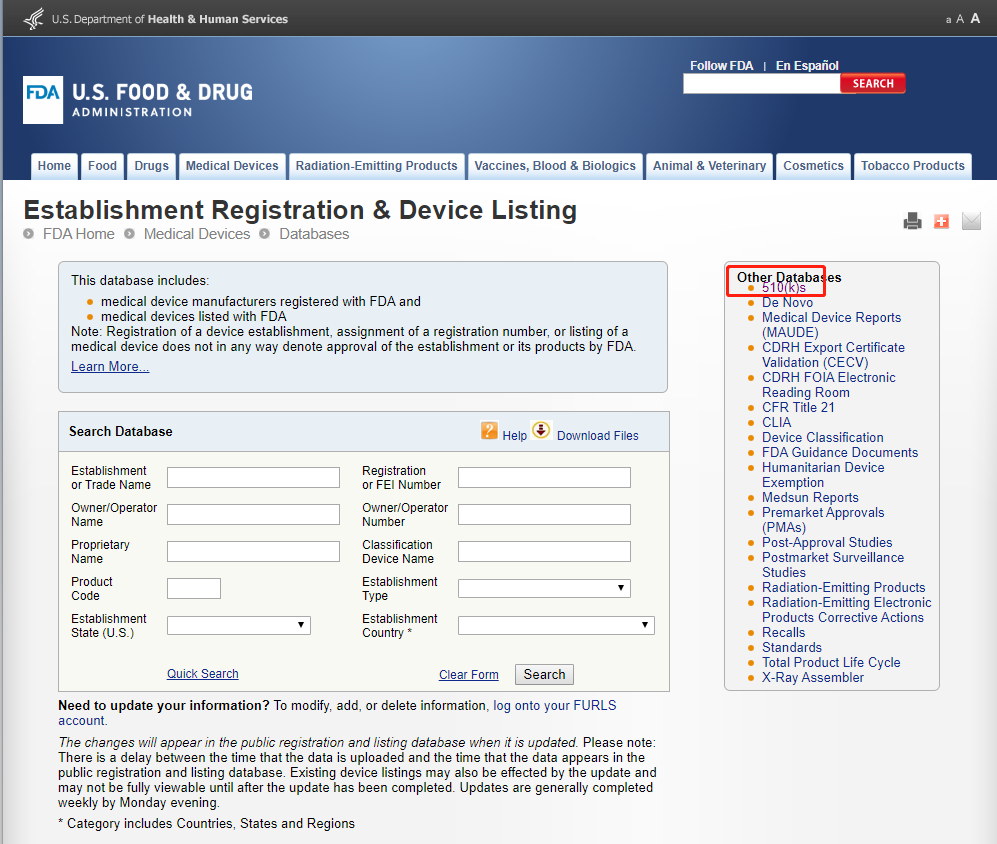Image resolution: width=997 pixels, height=844 pixels.
Task: Click the Owner/Operator Name field
Action: [x=253, y=515]
